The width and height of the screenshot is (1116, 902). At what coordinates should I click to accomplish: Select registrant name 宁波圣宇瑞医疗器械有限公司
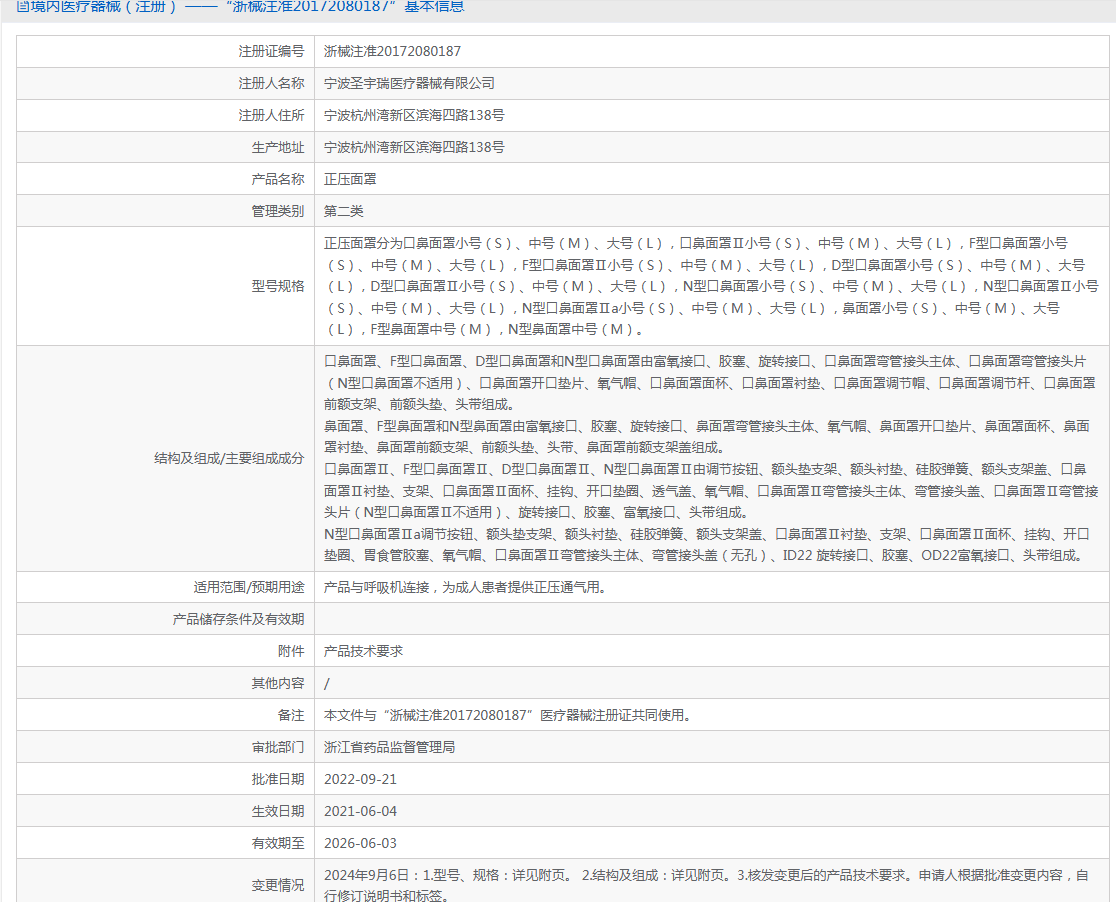coord(409,83)
